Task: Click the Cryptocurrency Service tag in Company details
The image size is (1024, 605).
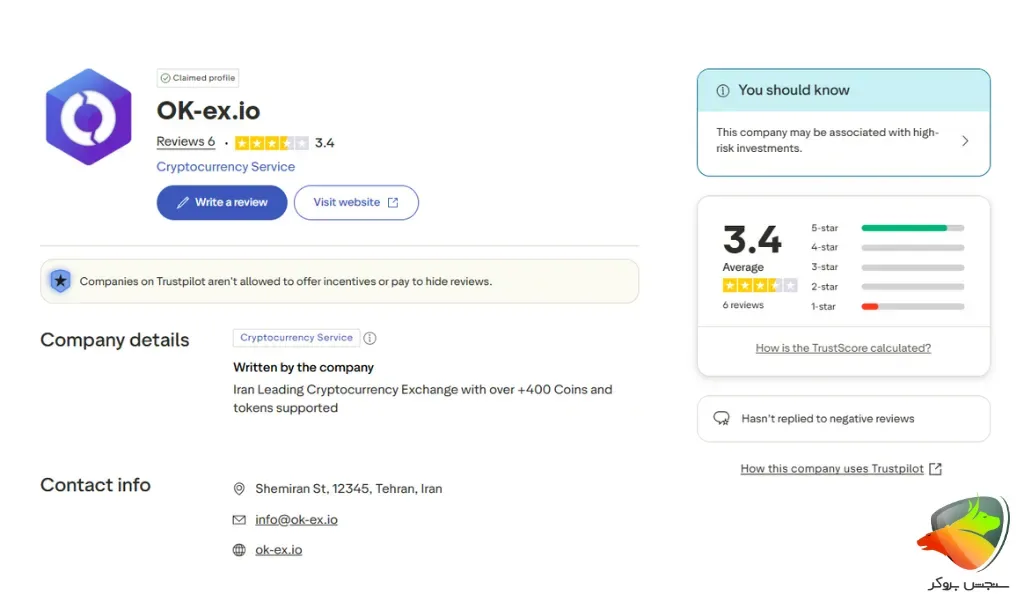Action: (x=296, y=338)
